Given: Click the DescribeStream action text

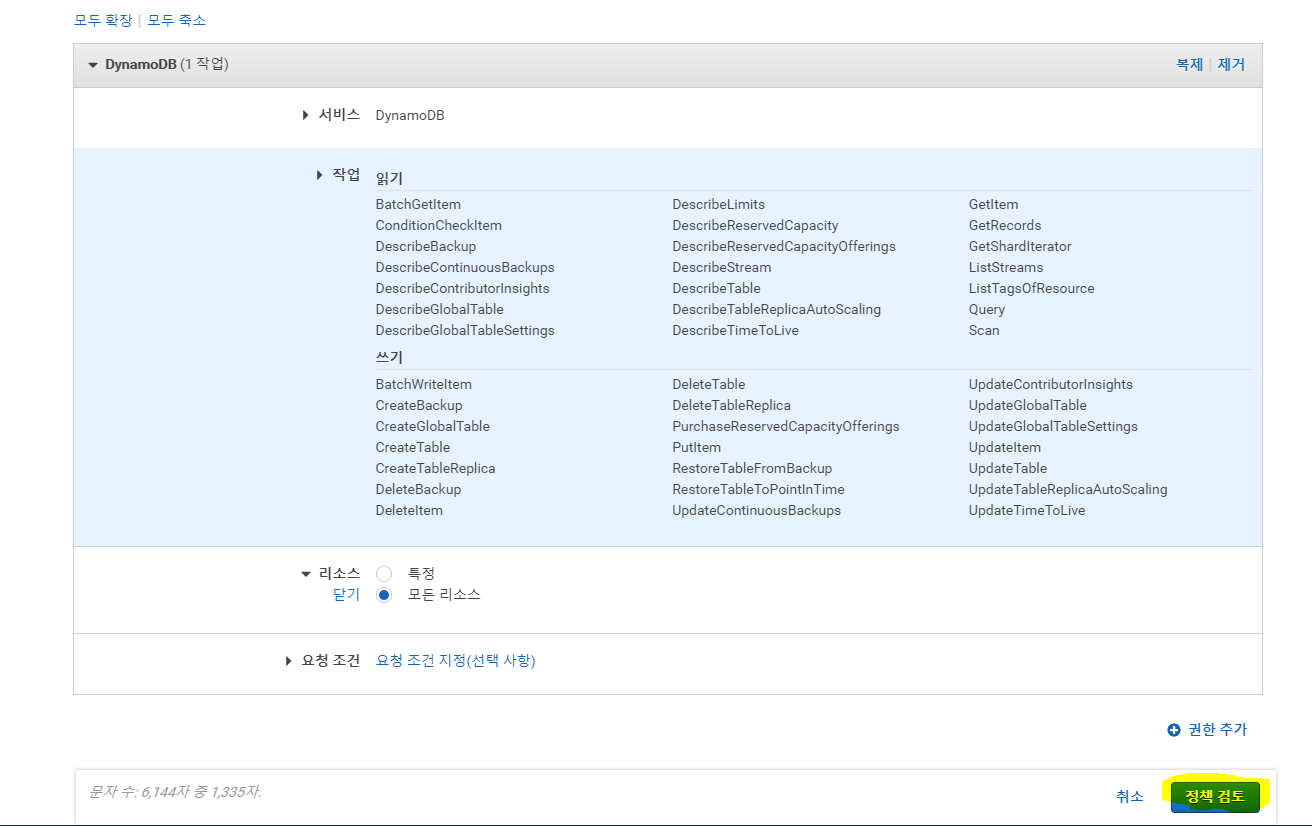Looking at the screenshot, I should click(x=722, y=267).
